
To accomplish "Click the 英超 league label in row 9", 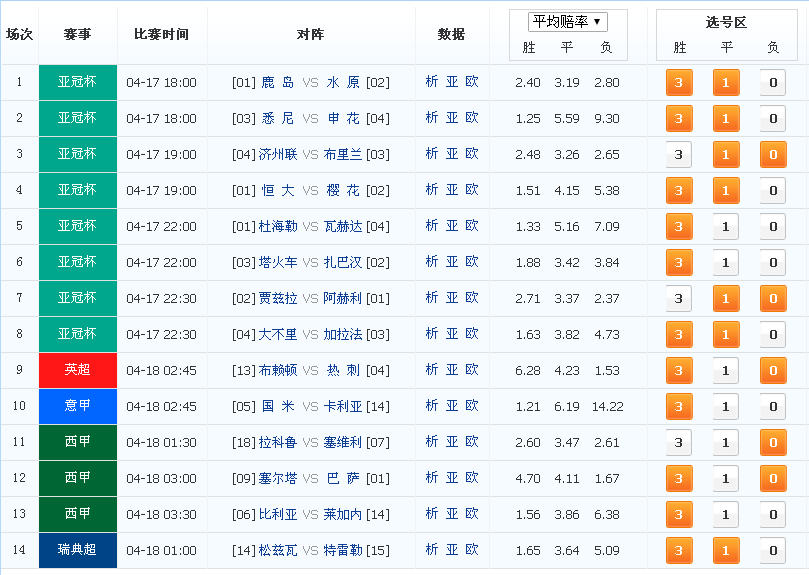I will coord(78,370).
